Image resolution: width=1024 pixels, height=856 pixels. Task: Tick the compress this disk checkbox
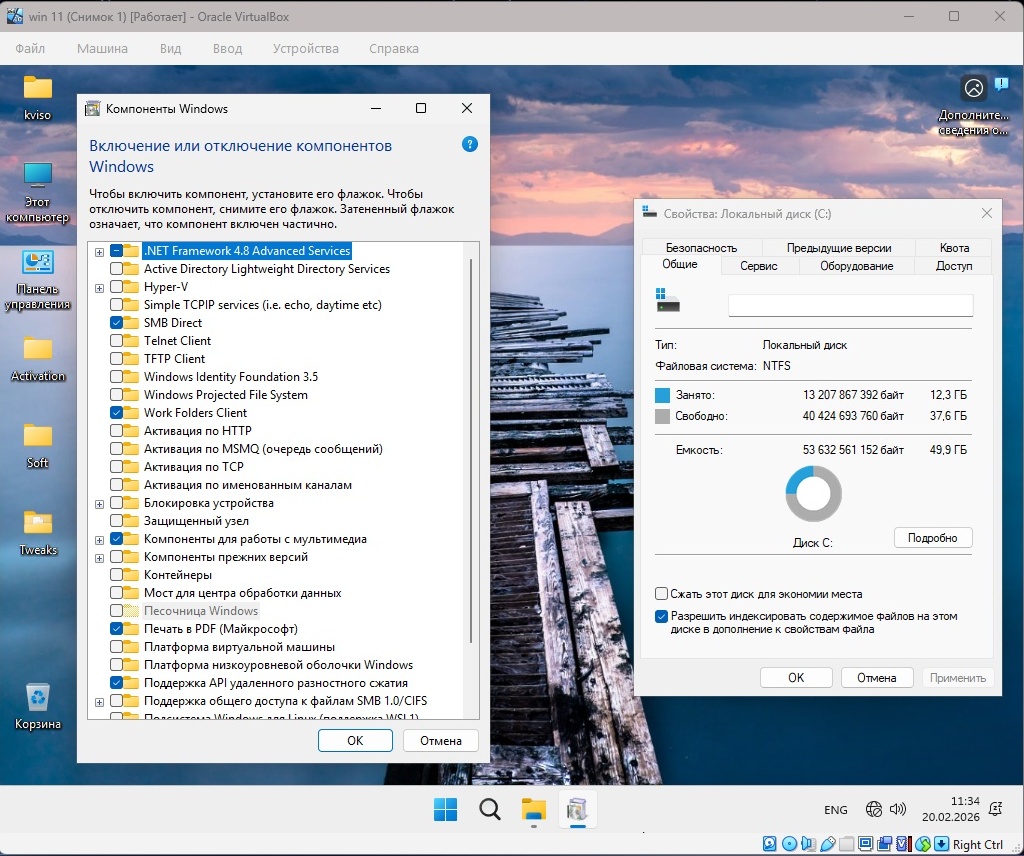pyautogui.click(x=661, y=594)
